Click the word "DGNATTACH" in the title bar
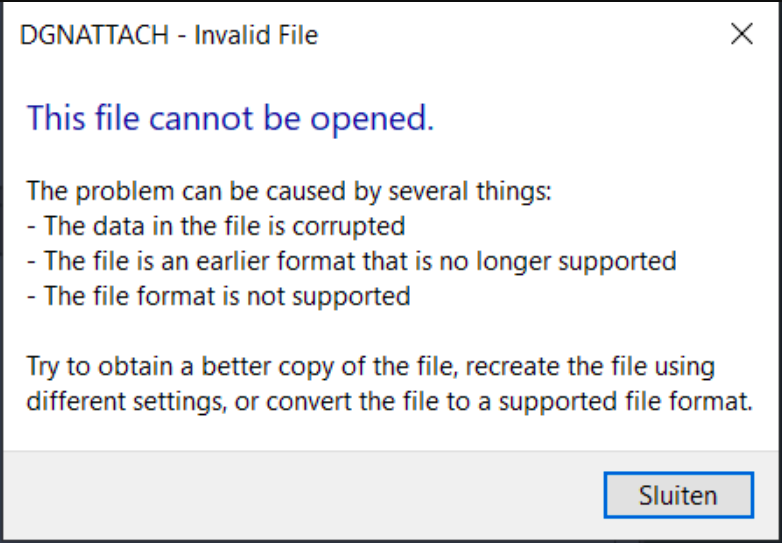The height and width of the screenshot is (543, 782). click(x=94, y=36)
